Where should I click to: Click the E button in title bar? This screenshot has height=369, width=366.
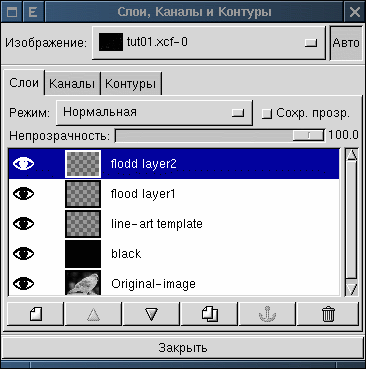(x=33, y=12)
